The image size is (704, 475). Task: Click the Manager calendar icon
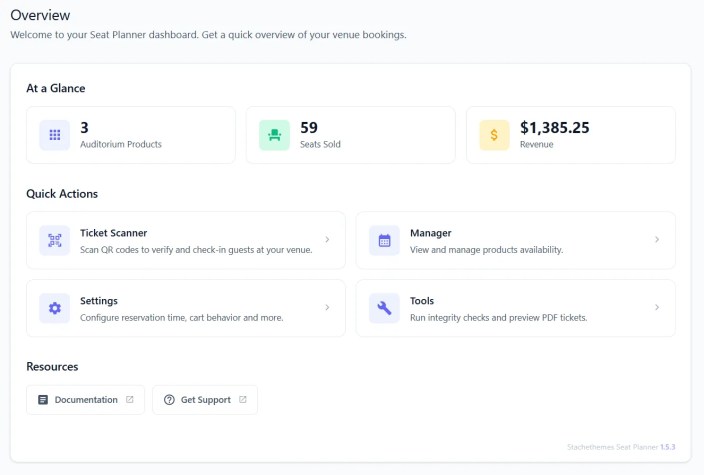tap(384, 240)
